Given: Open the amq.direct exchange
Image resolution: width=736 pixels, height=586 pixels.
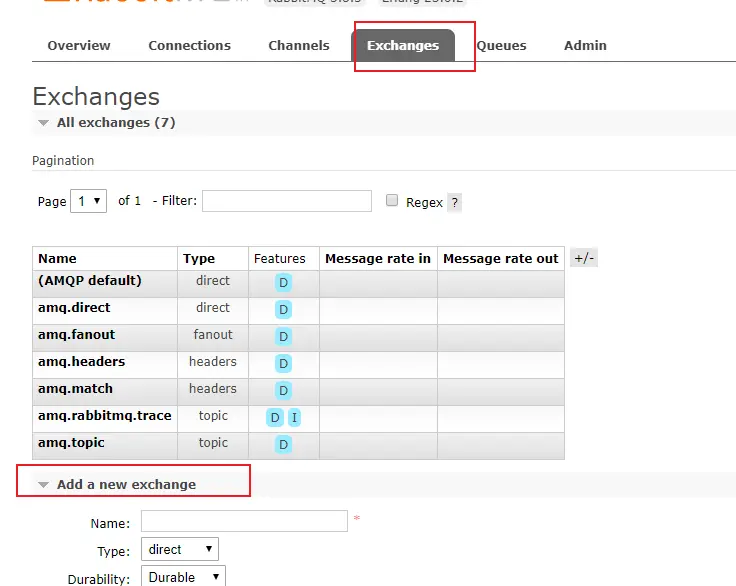Looking at the screenshot, I should pos(74,308).
